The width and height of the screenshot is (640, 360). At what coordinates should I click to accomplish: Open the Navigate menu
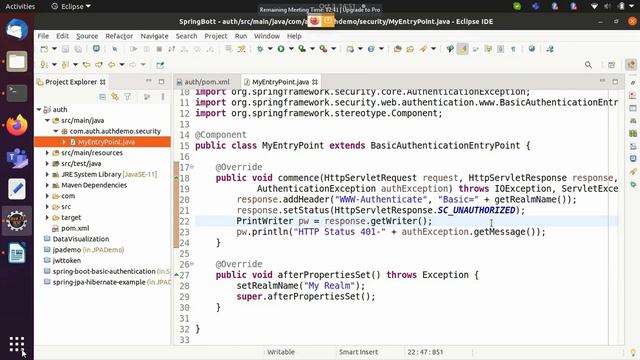tap(154, 36)
